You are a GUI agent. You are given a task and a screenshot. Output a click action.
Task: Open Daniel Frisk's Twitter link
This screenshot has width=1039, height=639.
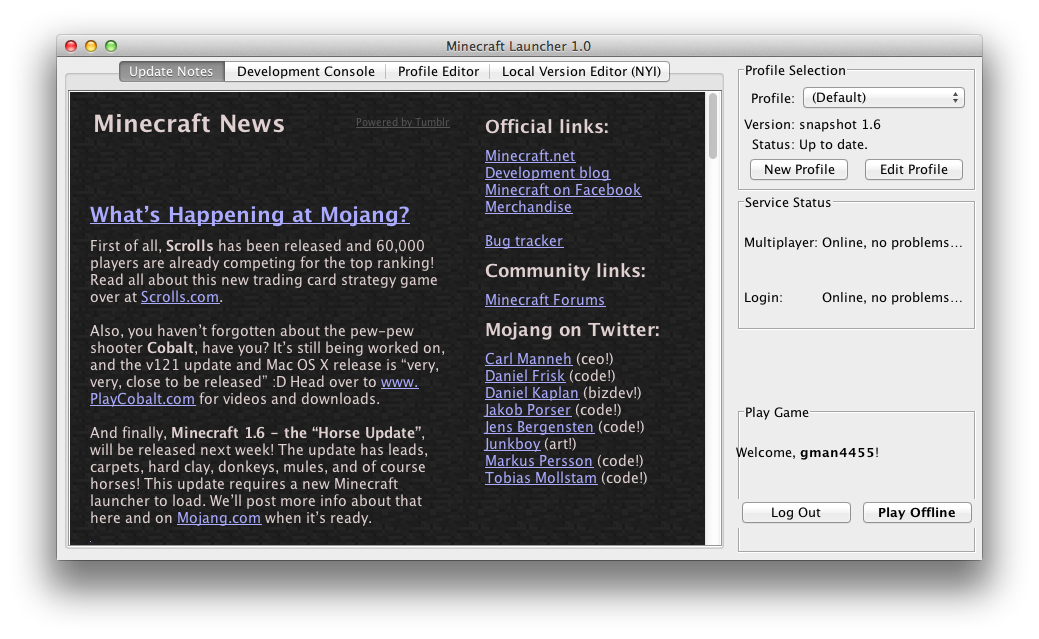[525, 376]
